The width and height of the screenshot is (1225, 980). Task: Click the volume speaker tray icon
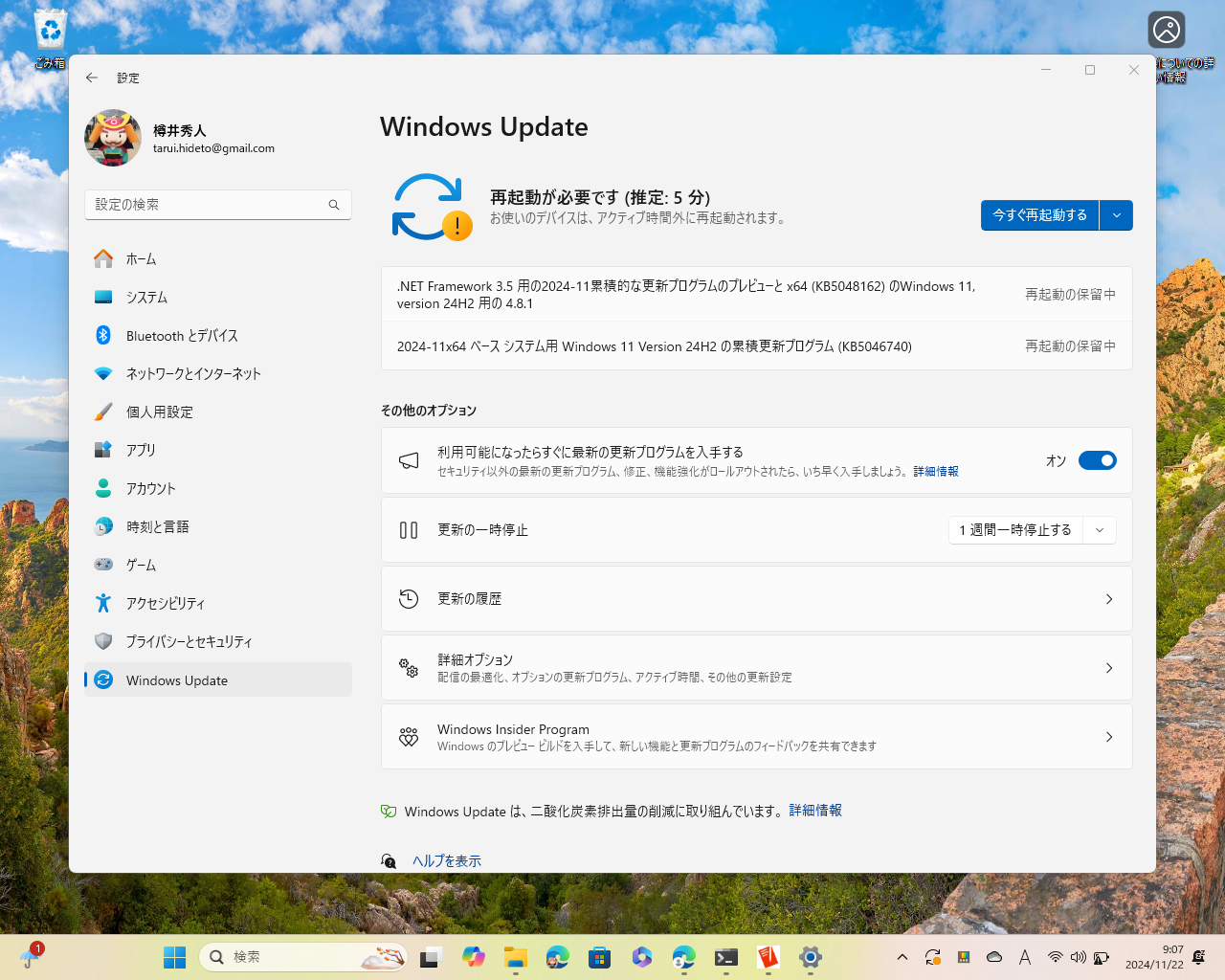pyautogui.click(x=1079, y=957)
